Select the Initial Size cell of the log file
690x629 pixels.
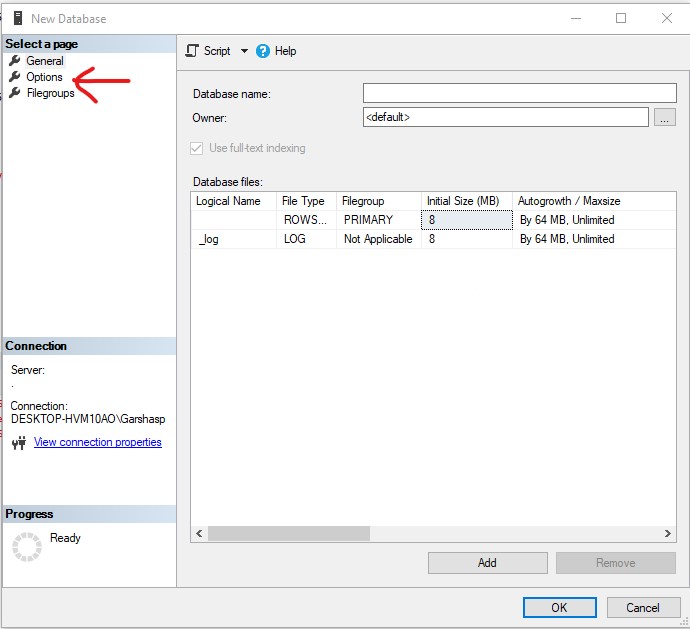pyautogui.click(x=466, y=239)
